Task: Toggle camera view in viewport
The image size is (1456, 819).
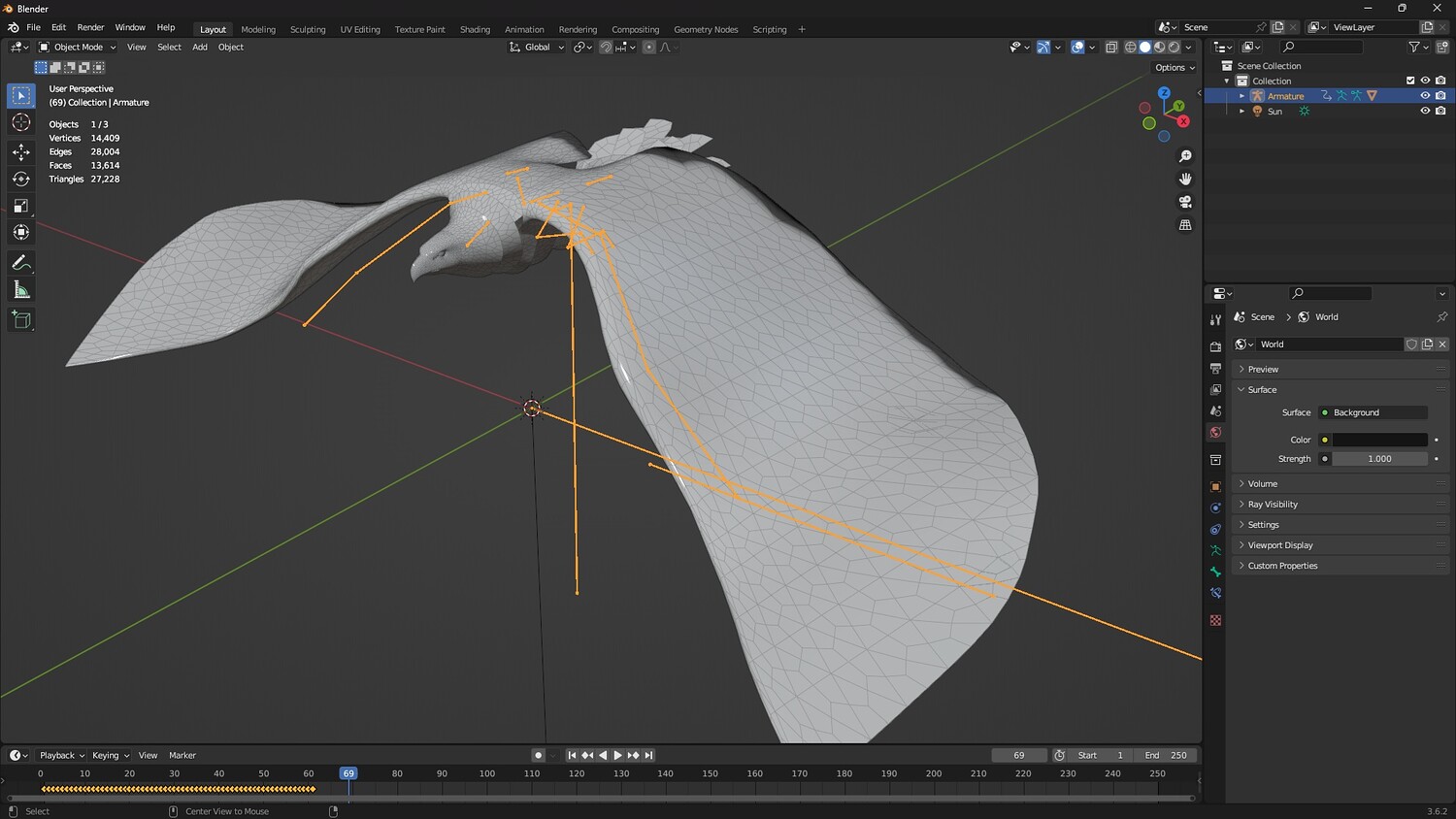Action: click(1185, 202)
